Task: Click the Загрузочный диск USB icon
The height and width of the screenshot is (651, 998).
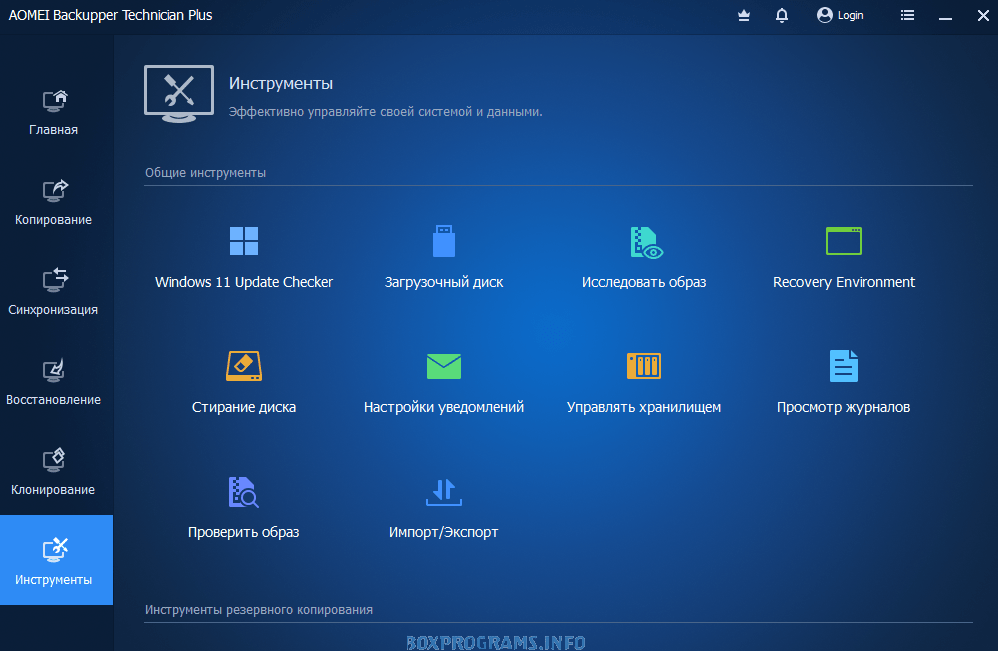Action: pos(444,241)
